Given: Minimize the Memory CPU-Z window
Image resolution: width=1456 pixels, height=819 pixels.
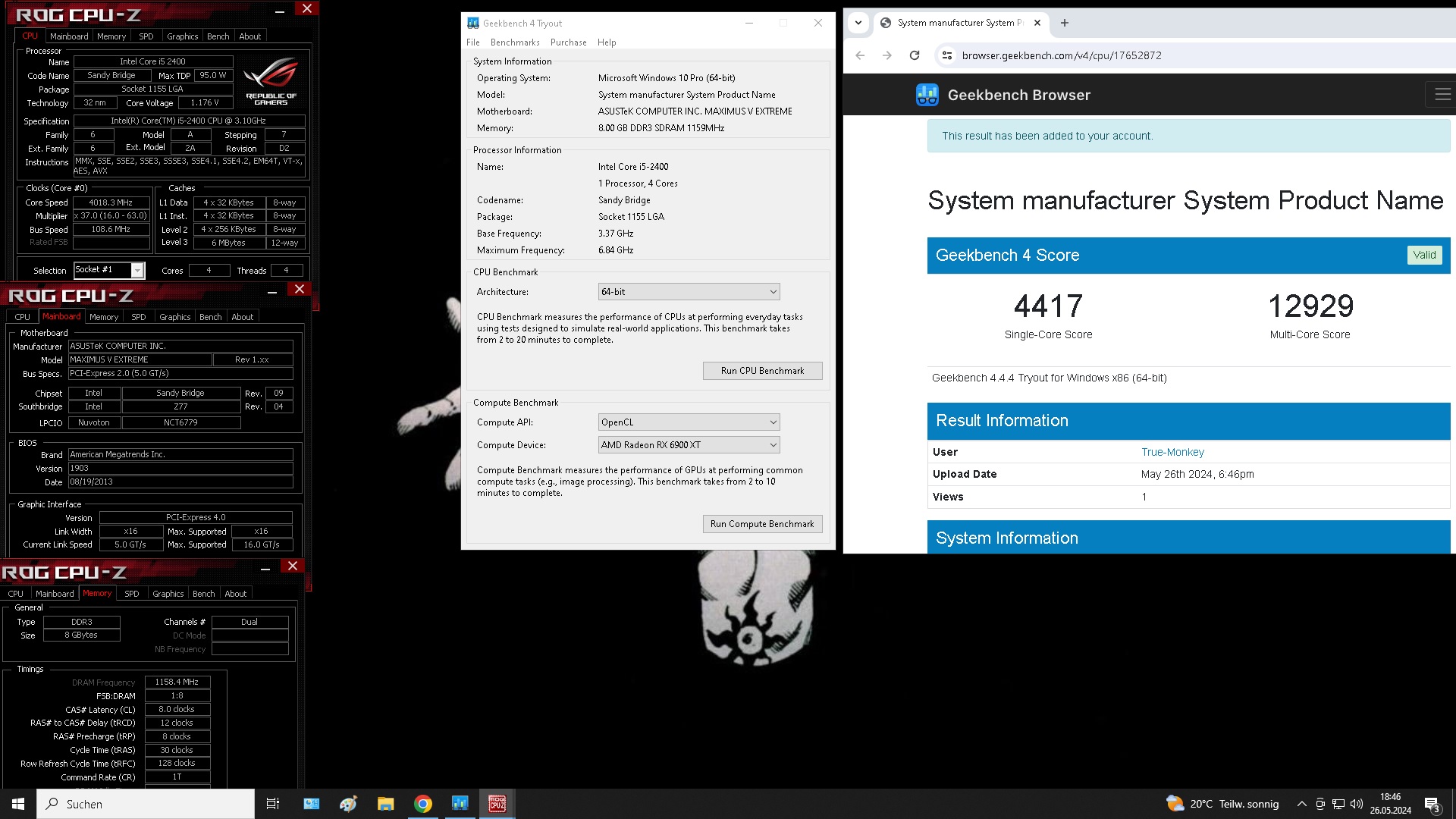Looking at the screenshot, I should (265, 569).
